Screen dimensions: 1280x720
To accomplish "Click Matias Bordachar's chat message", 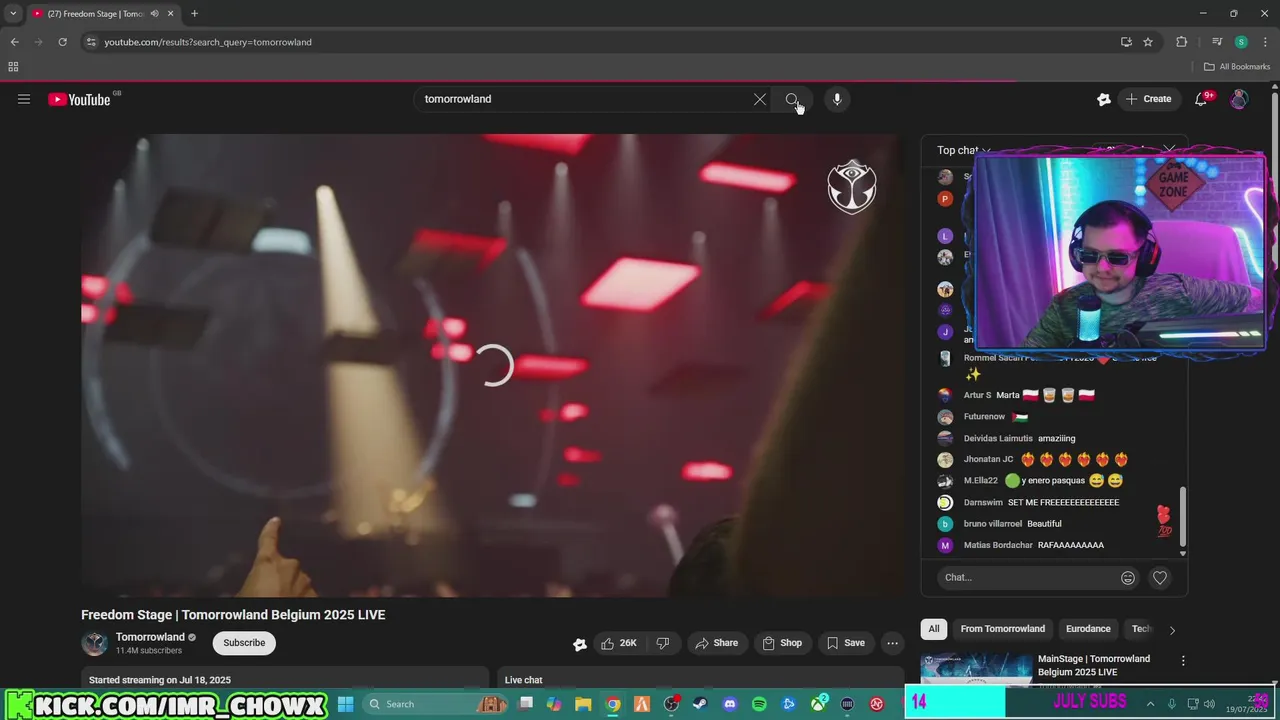I will (x=1071, y=545).
